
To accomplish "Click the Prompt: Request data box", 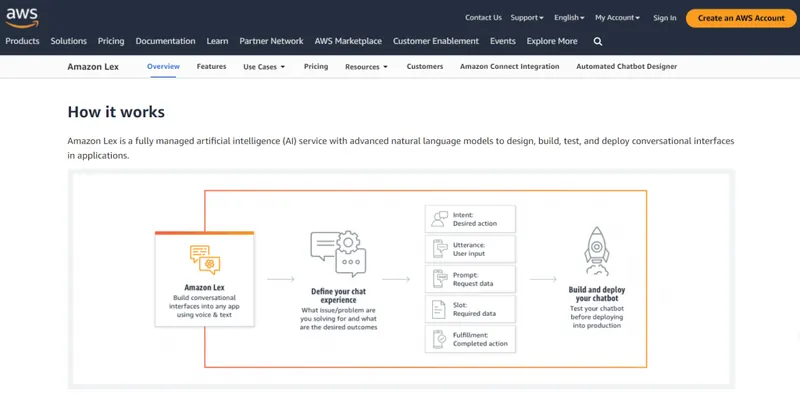I will pos(470,279).
